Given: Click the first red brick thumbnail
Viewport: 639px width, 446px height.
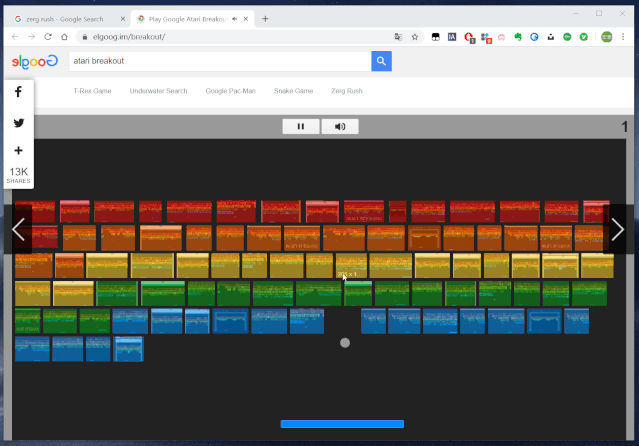Looking at the screenshot, I should (35, 212).
